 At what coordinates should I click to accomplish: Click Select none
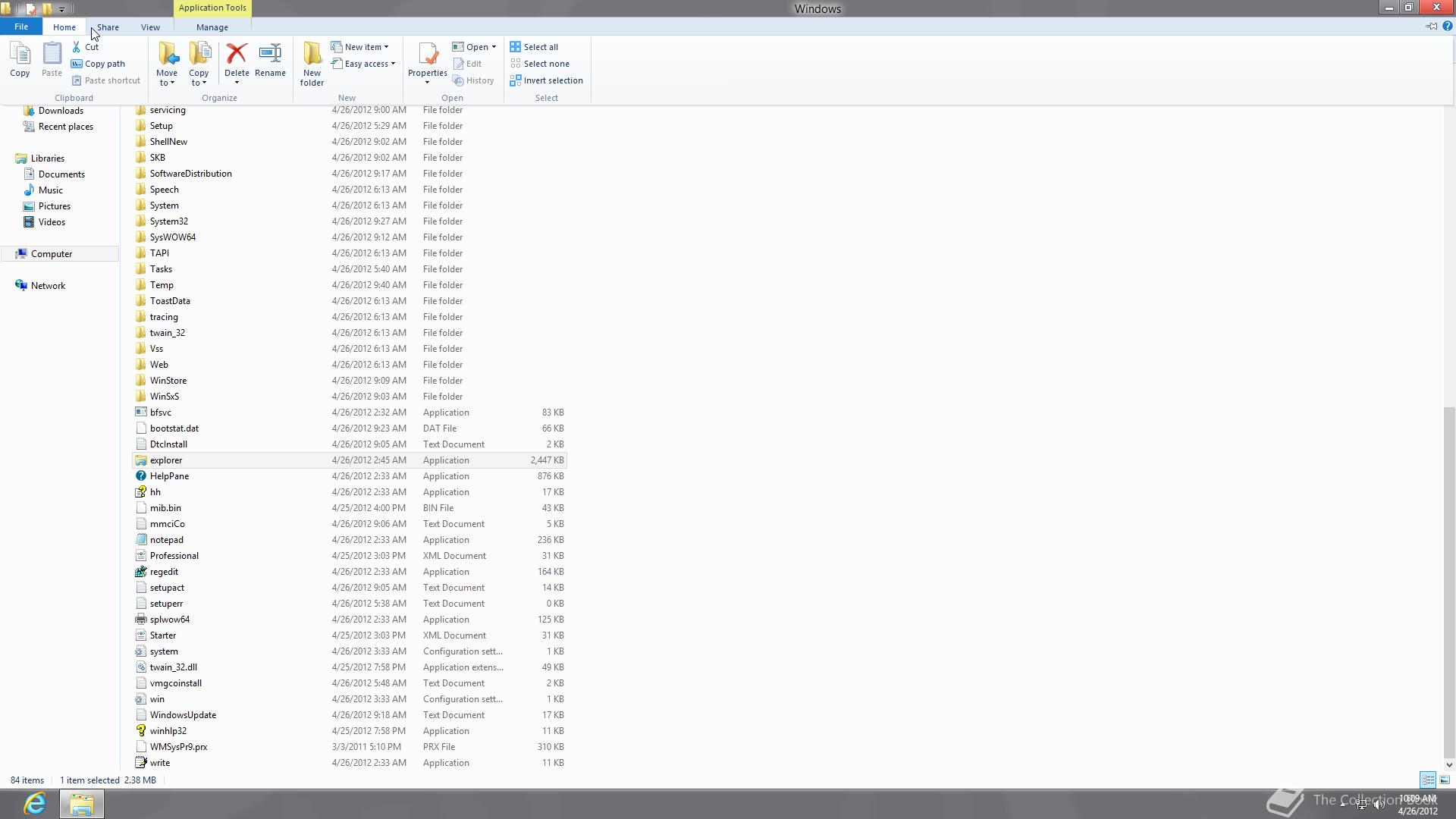click(539, 64)
